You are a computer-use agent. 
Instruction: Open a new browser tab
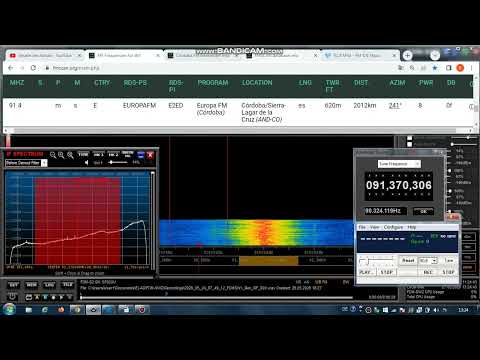click(x=407, y=55)
